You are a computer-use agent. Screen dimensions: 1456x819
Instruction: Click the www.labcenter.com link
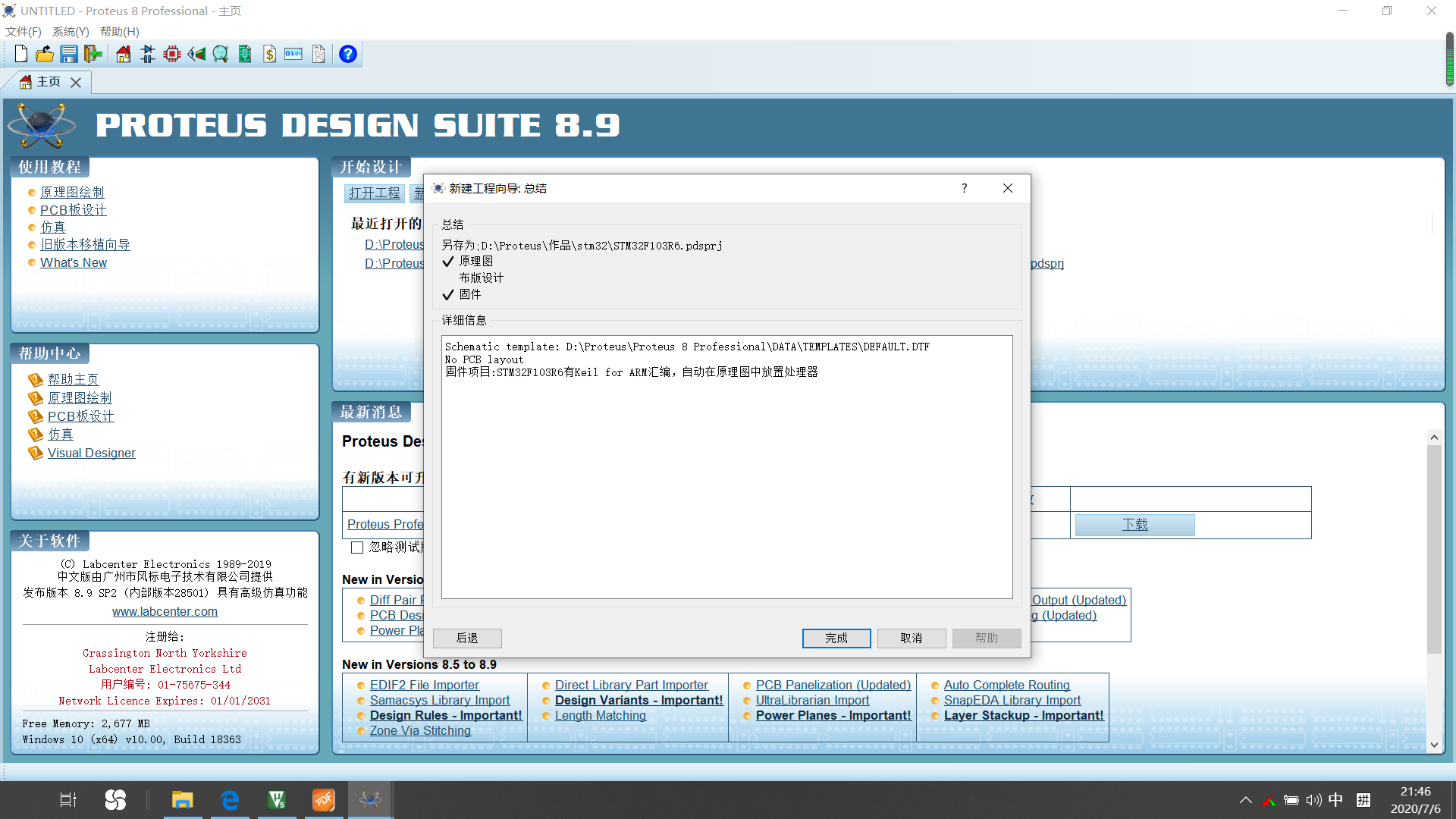tap(165, 611)
